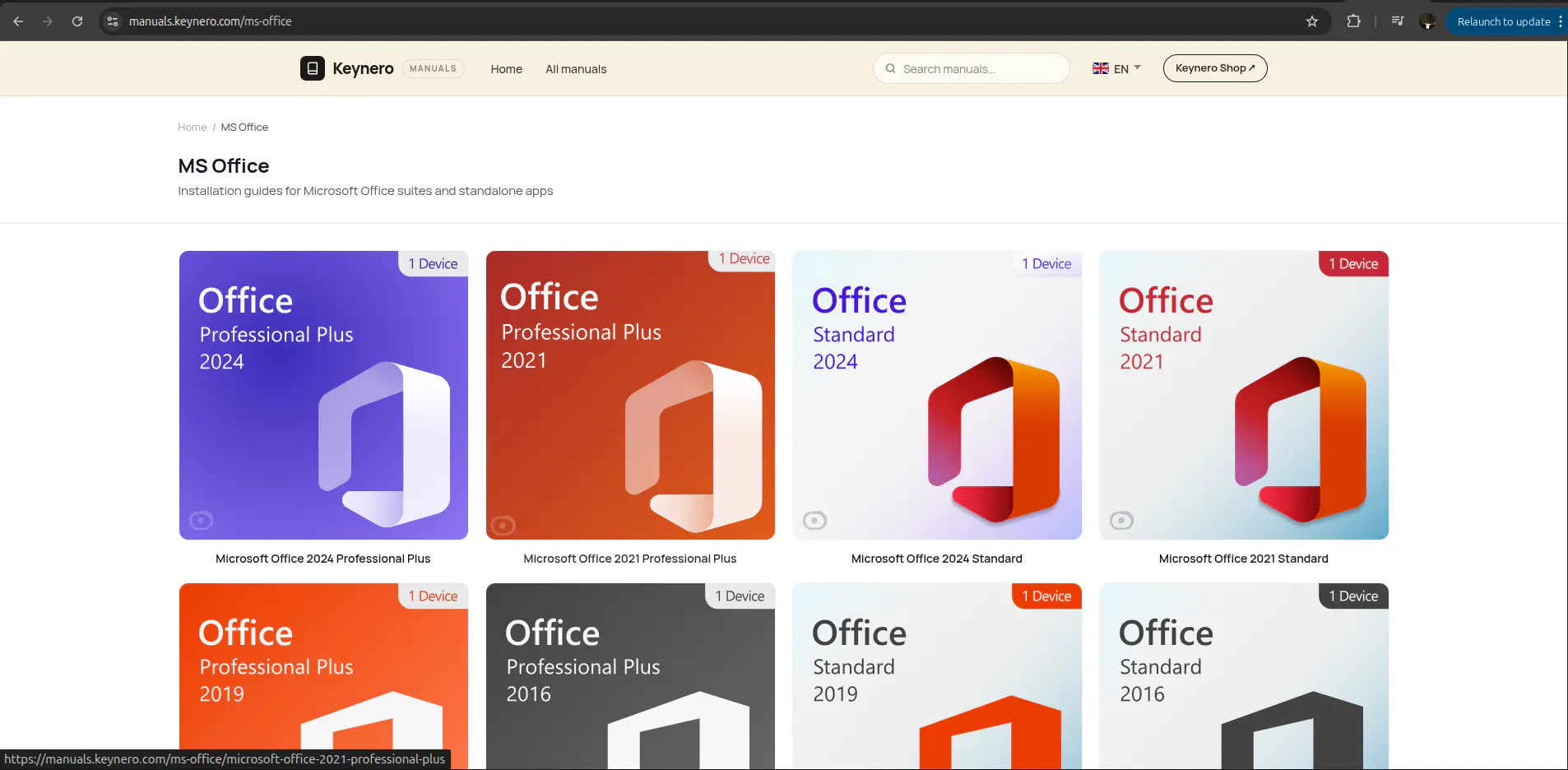Click the 1 Device badge on Office 2016 Professional Plus
The width and height of the screenshot is (1568, 770).
coord(740,596)
